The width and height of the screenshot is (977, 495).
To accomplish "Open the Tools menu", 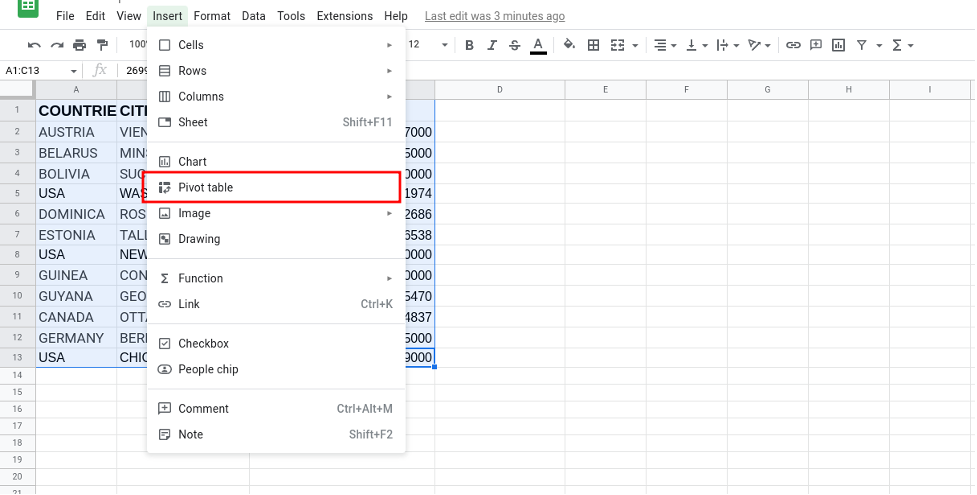I will tap(291, 16).
